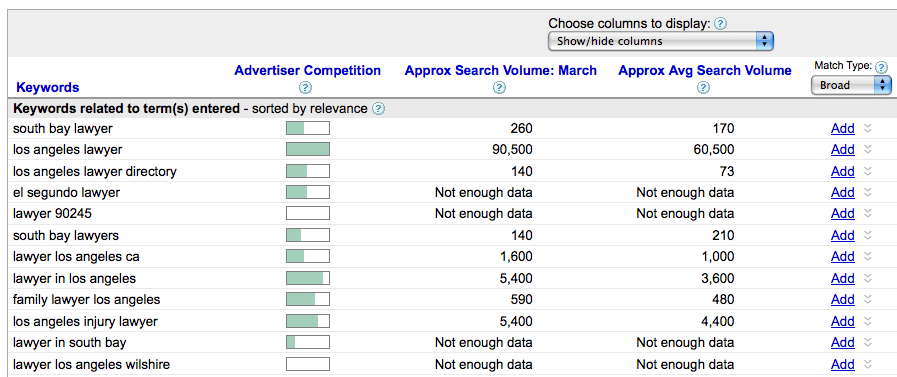The height and width of the screenshot is (377, 897).
Task: Click competition bar for south bay lawyer
Action: 308,128
